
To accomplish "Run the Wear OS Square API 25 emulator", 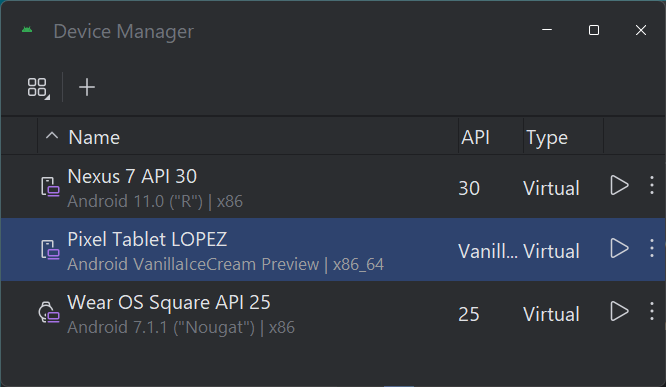I will (619, 311).
